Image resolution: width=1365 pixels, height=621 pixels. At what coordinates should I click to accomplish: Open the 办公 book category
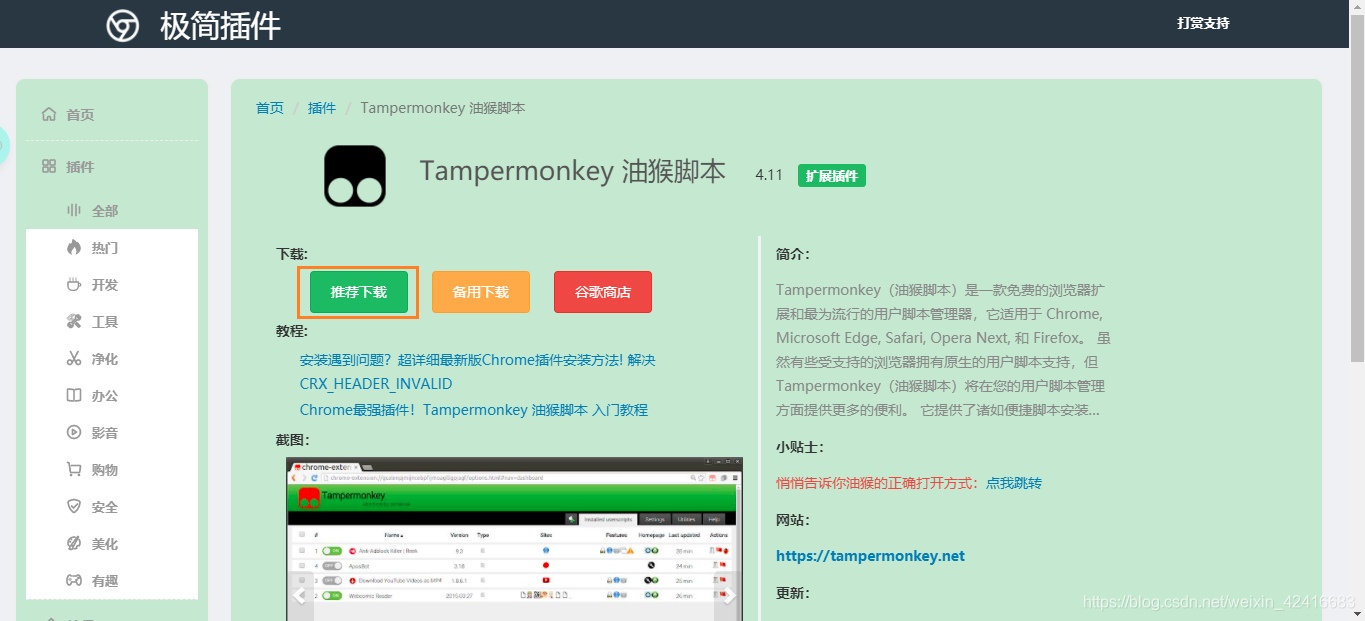coord(92,396)
